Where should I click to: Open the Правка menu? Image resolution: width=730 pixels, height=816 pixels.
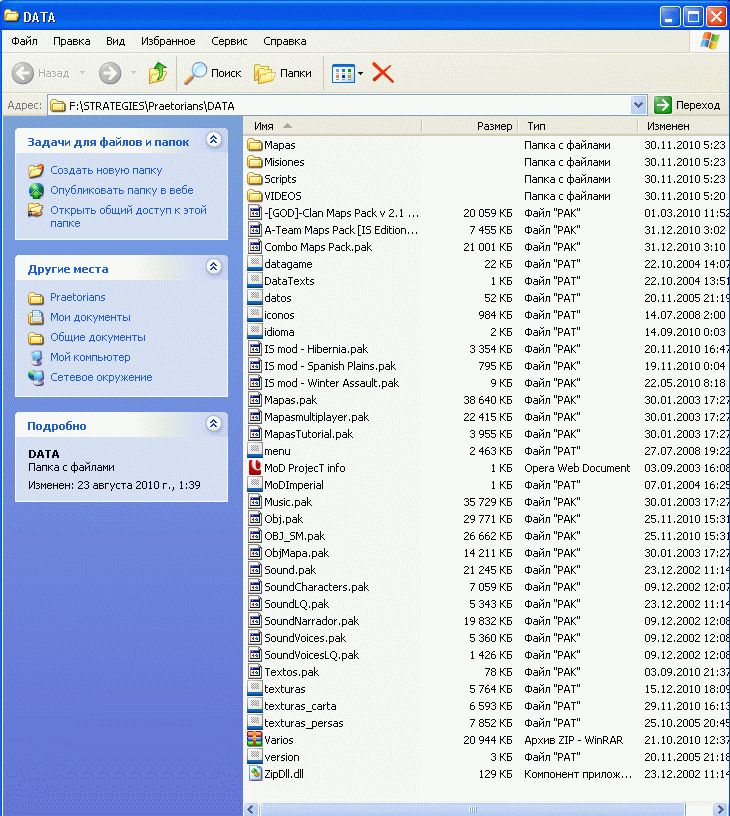(72, 41)
